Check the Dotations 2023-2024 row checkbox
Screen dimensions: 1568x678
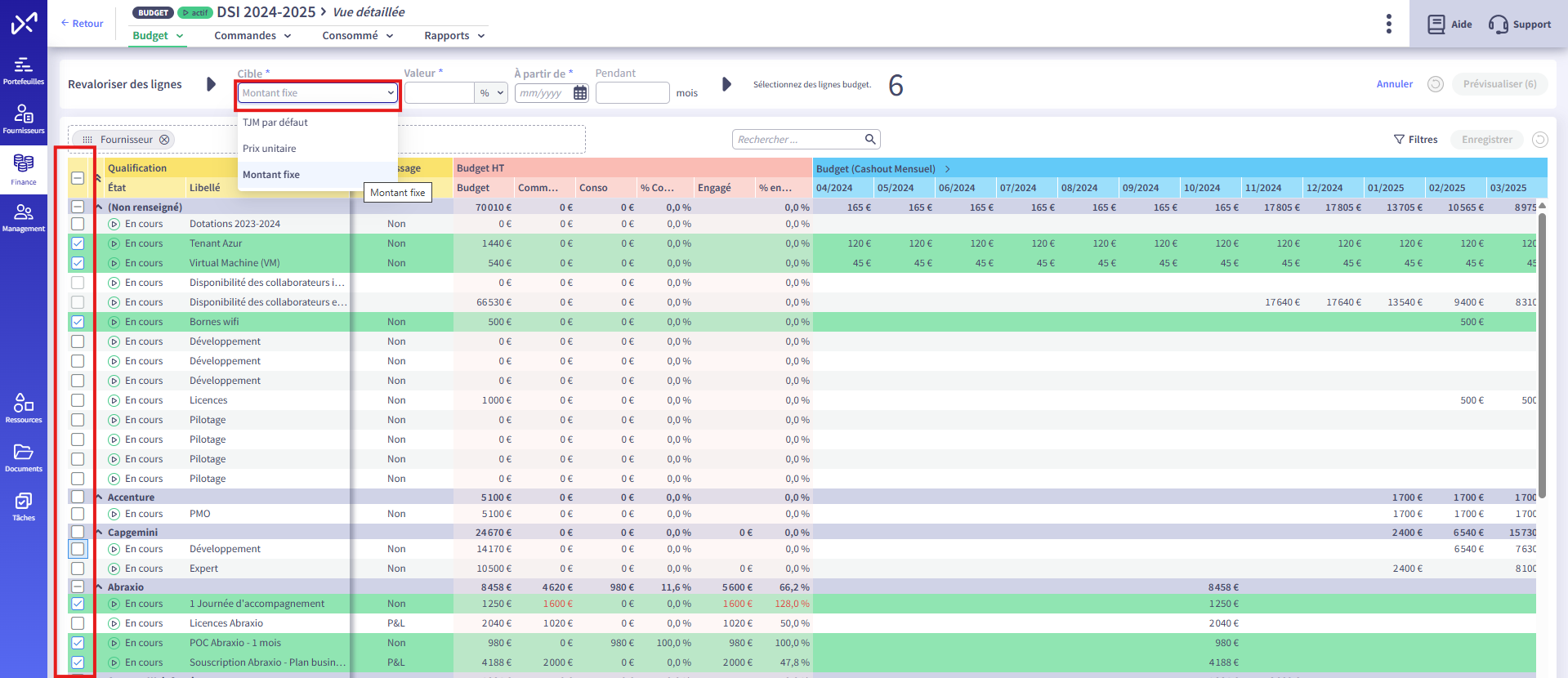click(x=78, y=224)
